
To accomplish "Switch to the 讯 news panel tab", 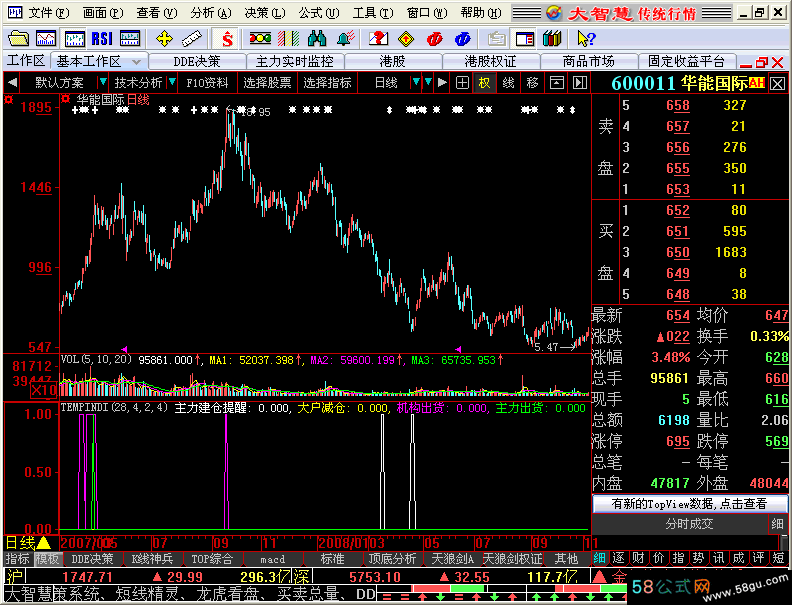I will [718, 558].
